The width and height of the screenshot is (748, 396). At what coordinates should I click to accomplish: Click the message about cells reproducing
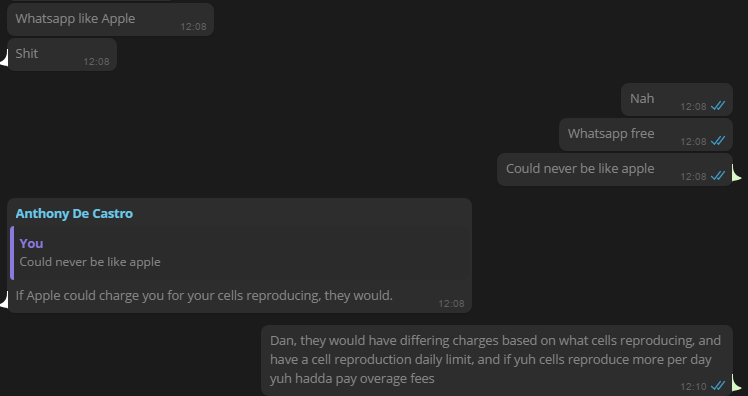pyautogui.click(x=204, y=295)
